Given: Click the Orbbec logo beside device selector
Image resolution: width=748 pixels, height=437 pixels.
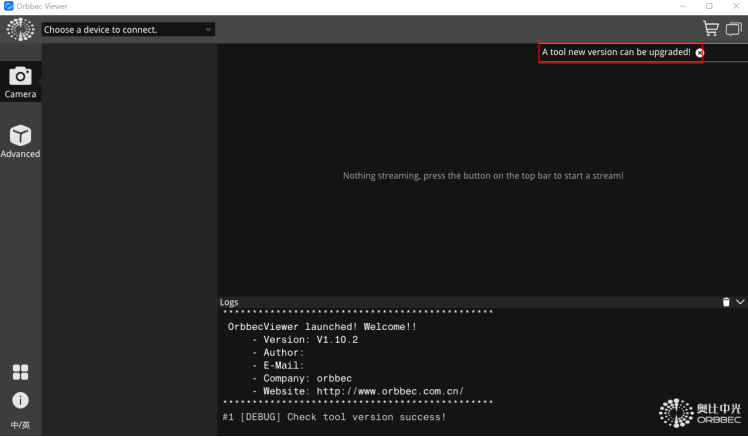Looking at the screenshot, I should (x=20, y=29).
